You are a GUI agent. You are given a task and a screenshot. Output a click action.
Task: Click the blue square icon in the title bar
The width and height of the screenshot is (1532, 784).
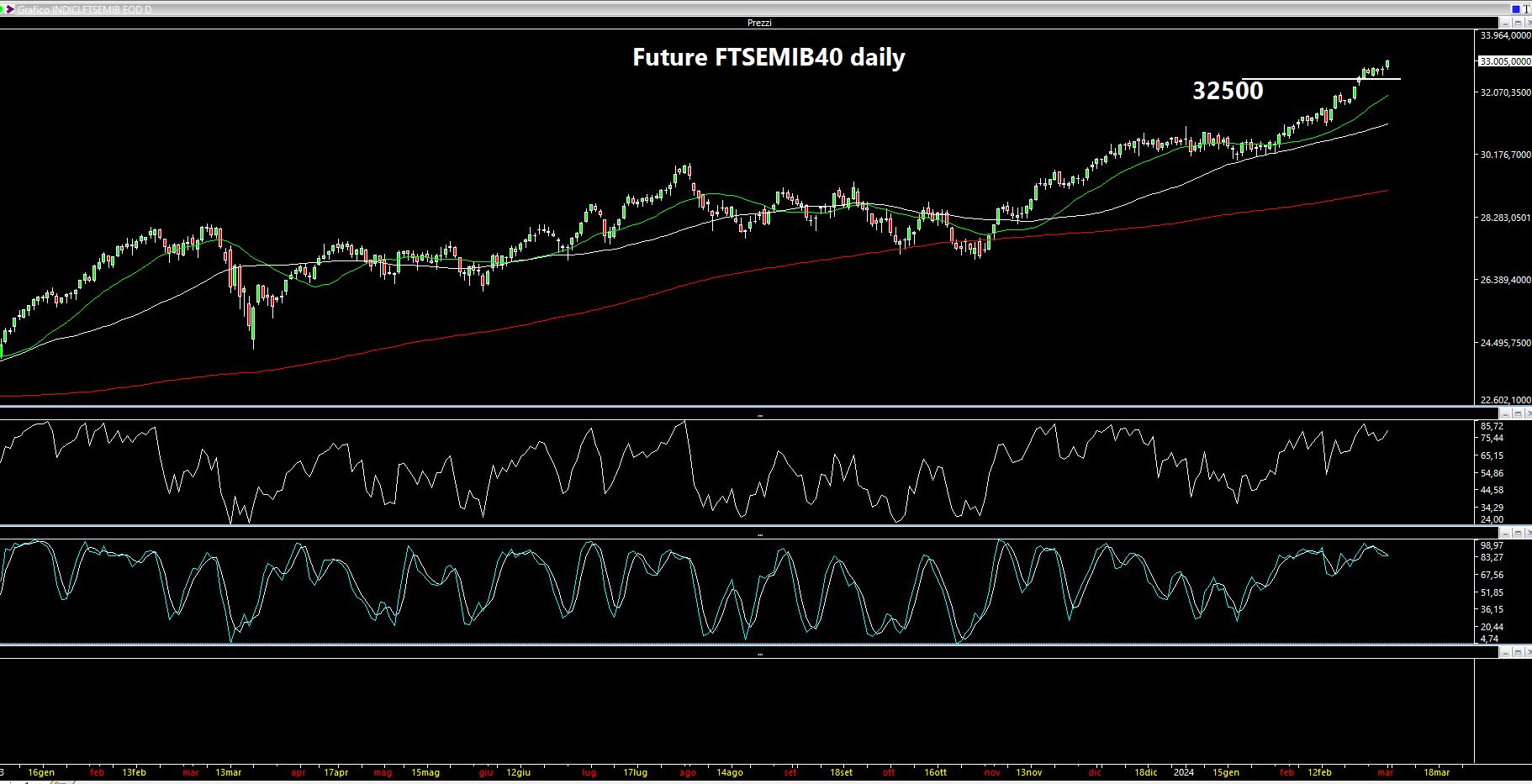point(1516,9)
